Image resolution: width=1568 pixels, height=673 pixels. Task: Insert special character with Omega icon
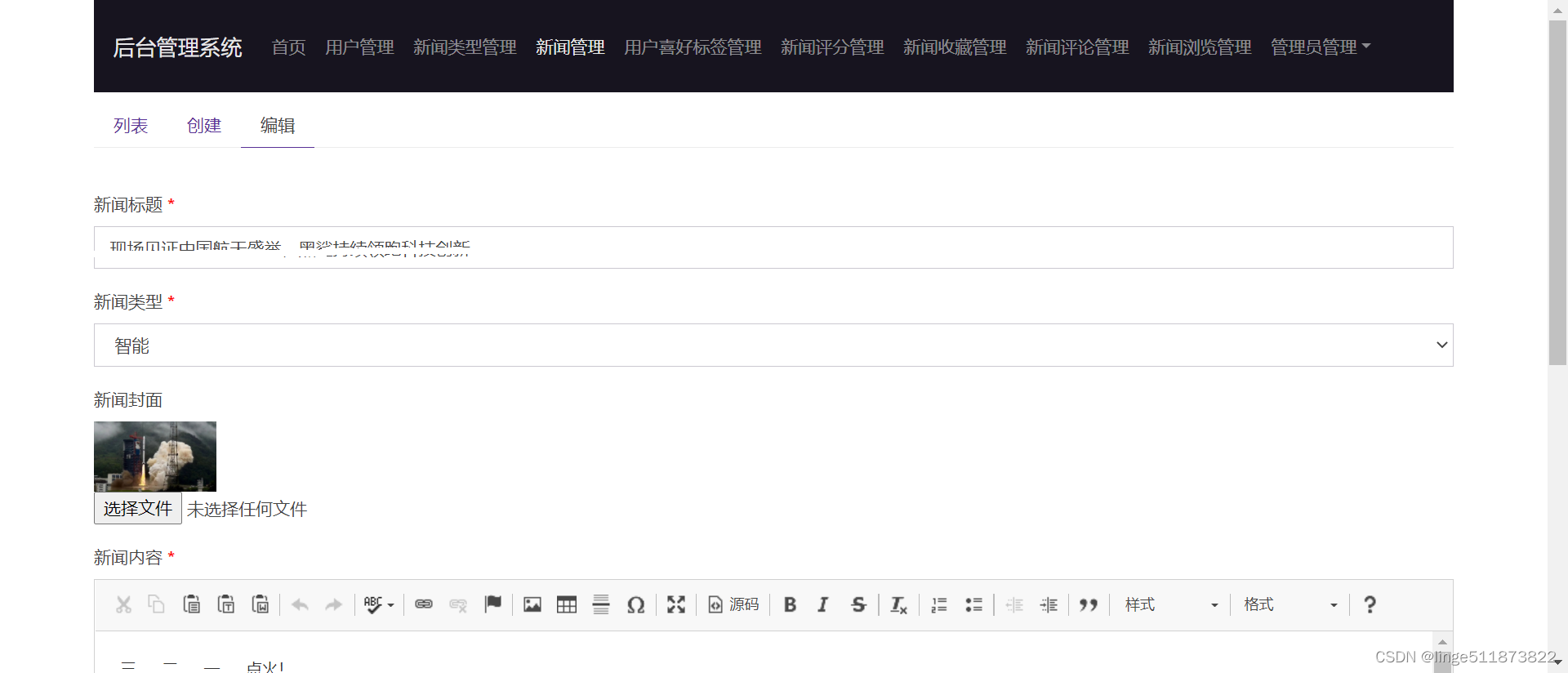coord(636,604)
